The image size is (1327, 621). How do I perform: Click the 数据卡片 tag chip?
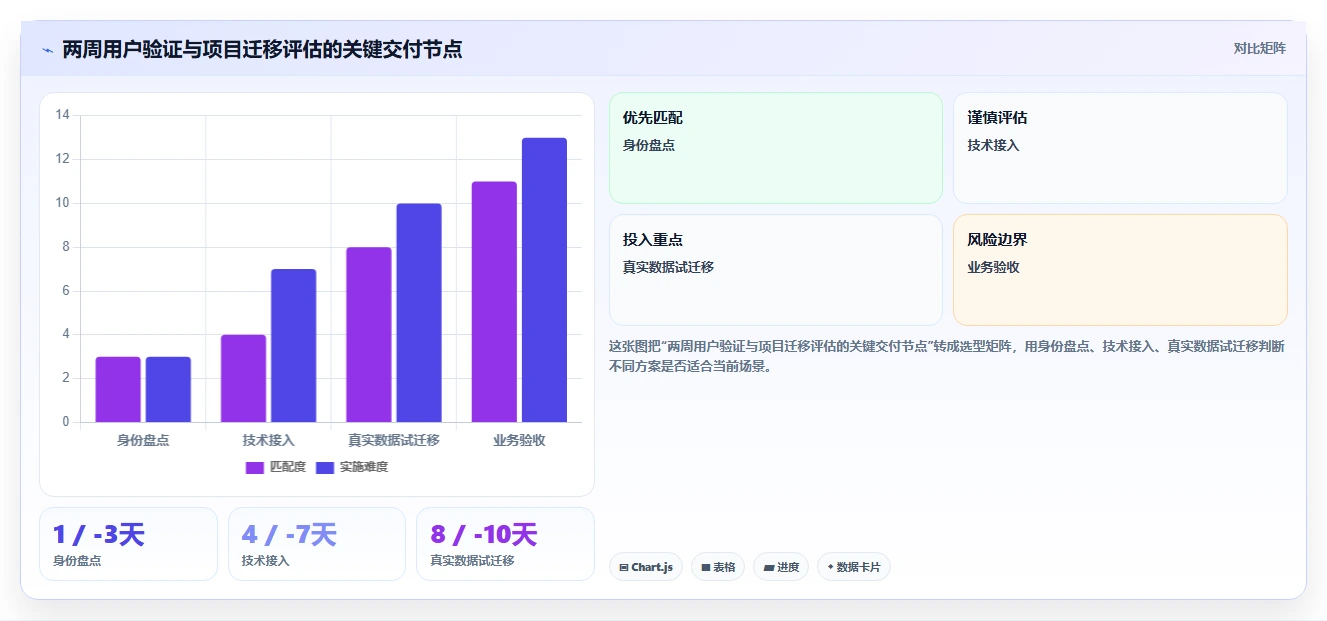click(x=854, y=567)
